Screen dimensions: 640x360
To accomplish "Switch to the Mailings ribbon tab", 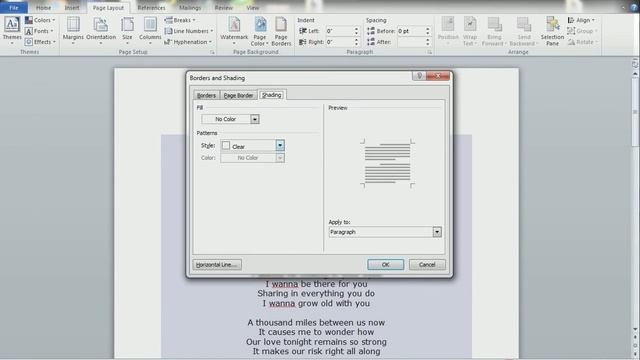I will tap(190, 8).
